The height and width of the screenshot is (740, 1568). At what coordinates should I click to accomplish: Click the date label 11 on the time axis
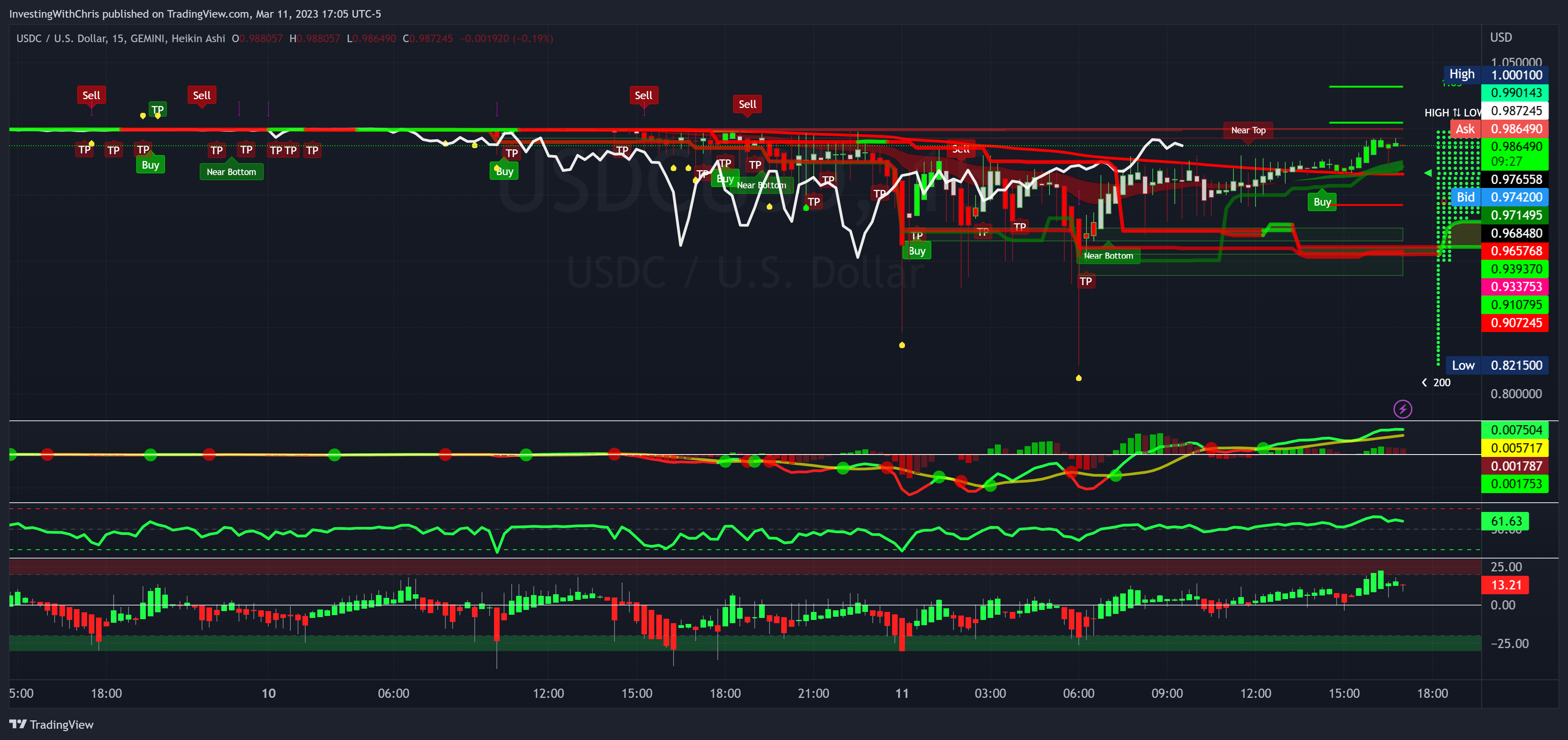[x=901, y=693]
